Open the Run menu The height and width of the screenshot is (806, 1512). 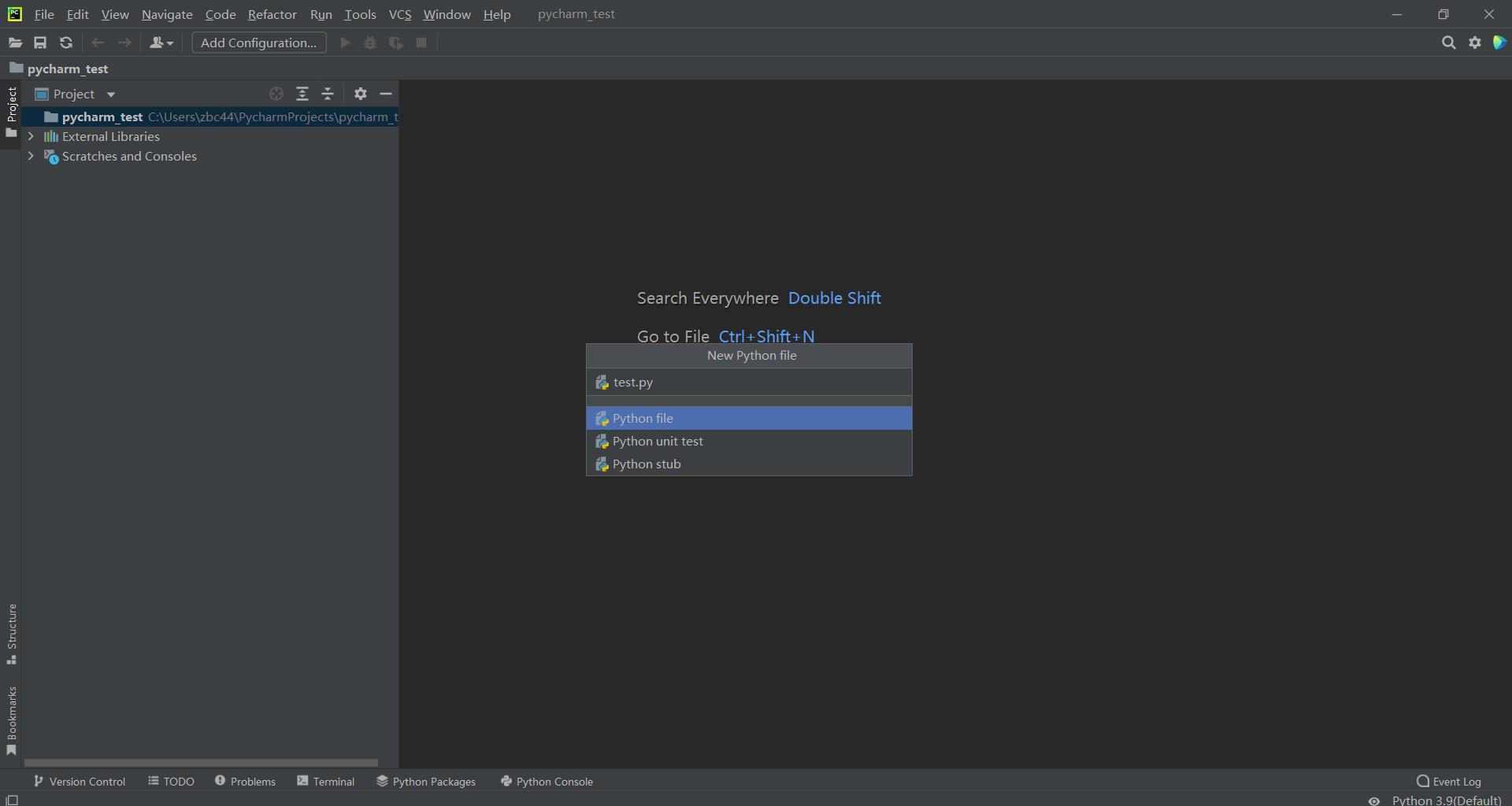[x=321, y=14]
